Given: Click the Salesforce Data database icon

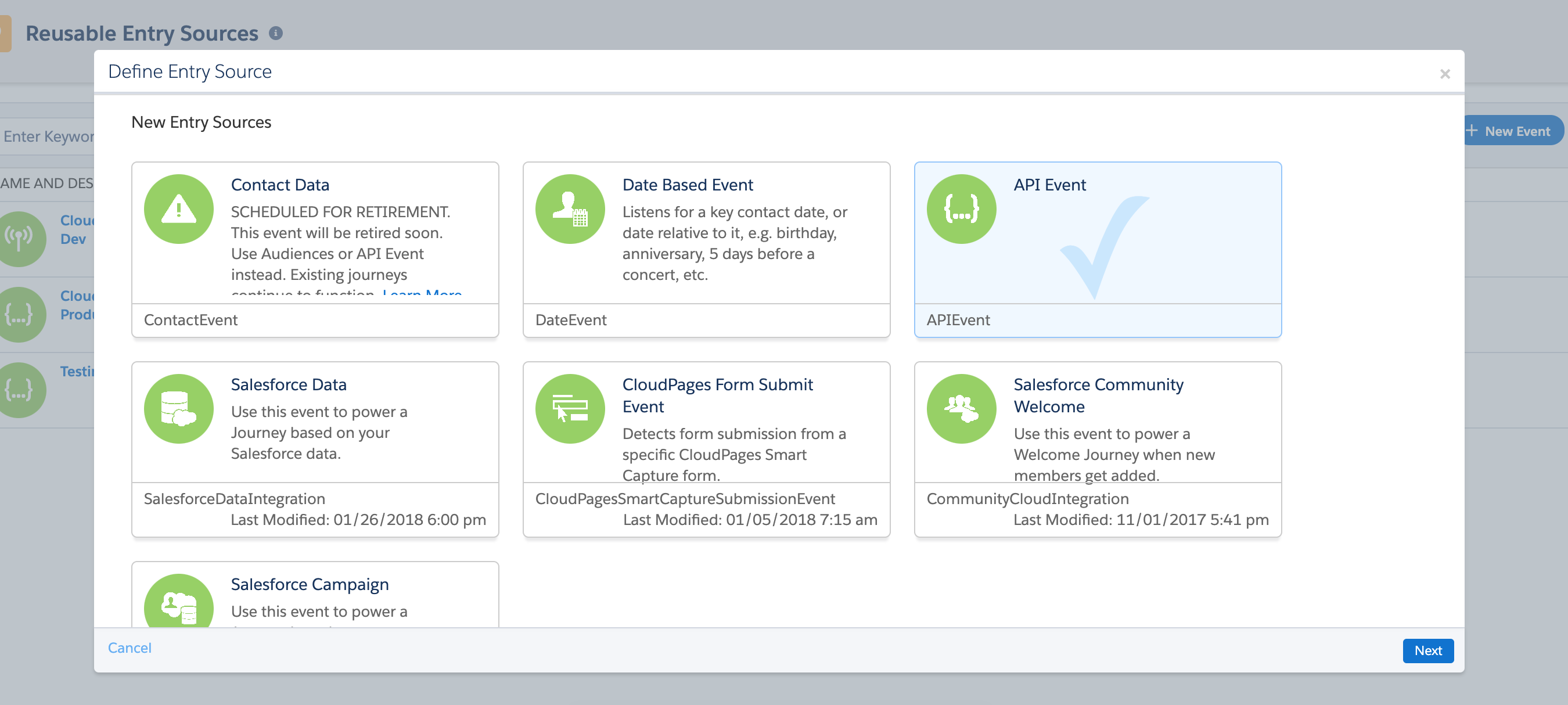Looking at the screenshot, I should click(178, 408).
